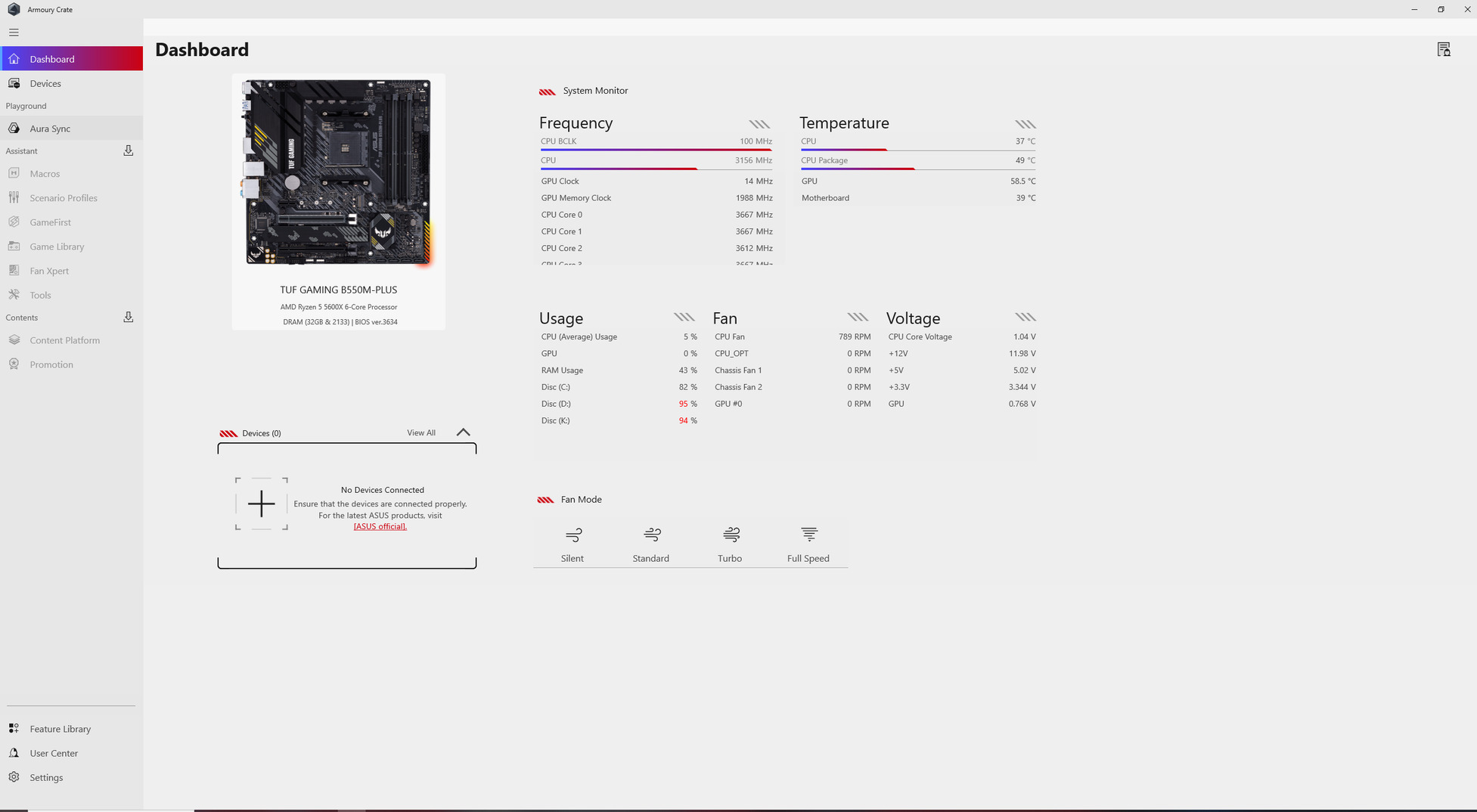Image resolution: width=1477 pixels, height=812 pixels.
Task: Click the AMD Ryzen 5 5600X processor text
Action: (x=339, y=307)
